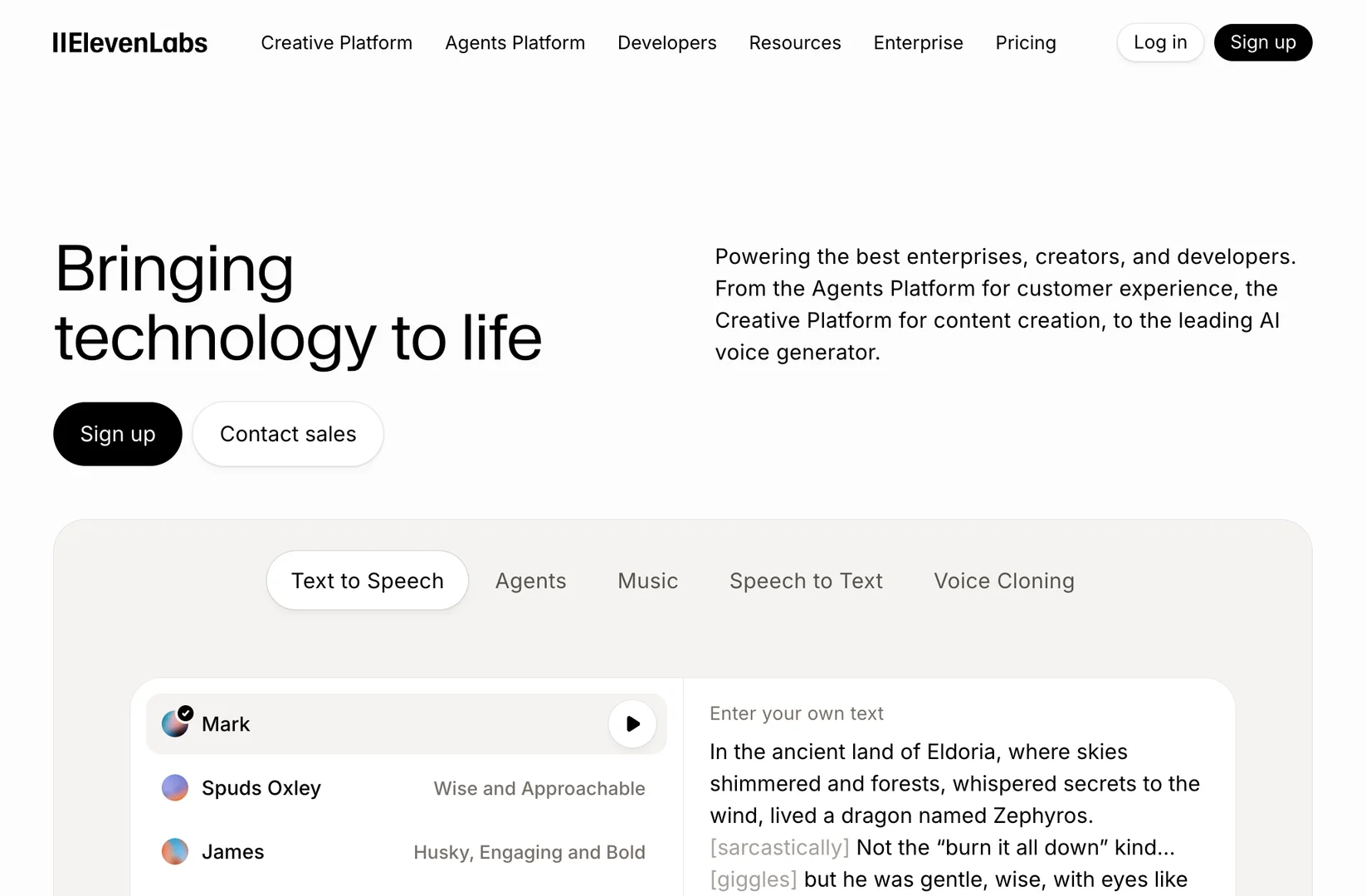This screenshot has width=1366, height=896.
Task: Switch to the Agents tab
Action: 530,581
